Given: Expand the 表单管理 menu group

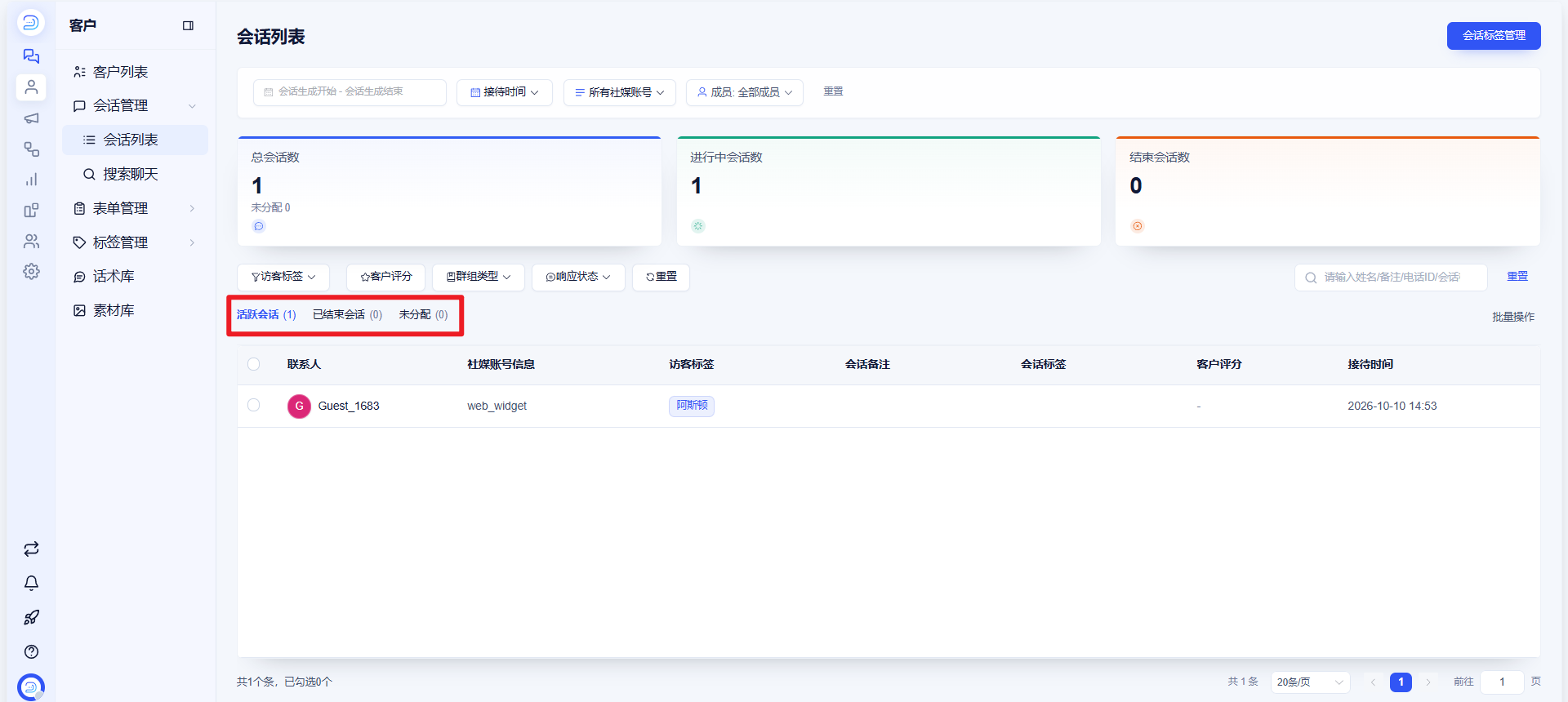Looking at the screenshot, I should [135, 208].
